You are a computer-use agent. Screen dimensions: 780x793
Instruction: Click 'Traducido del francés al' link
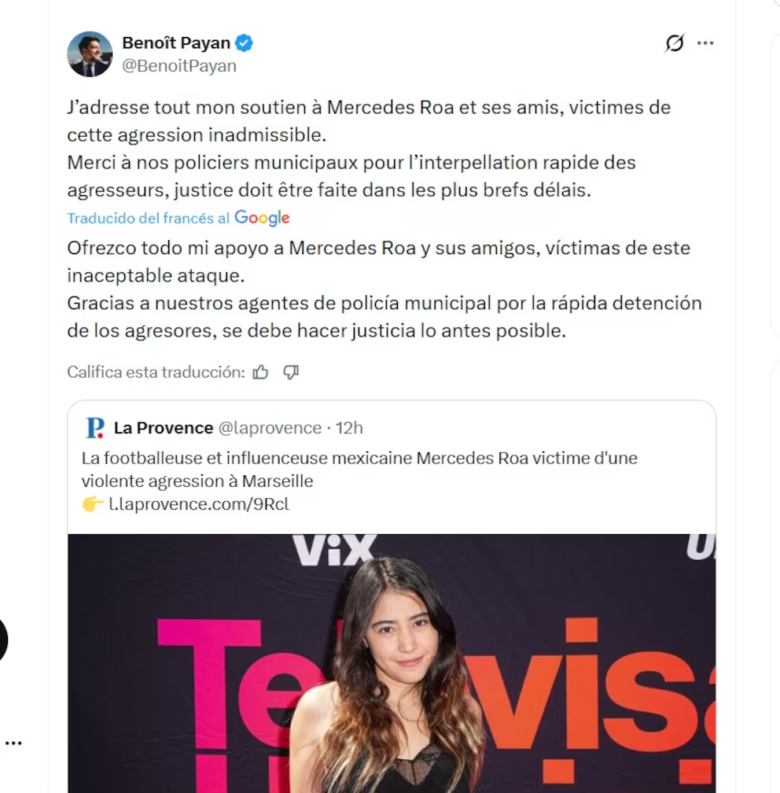[x=148, y=218]
